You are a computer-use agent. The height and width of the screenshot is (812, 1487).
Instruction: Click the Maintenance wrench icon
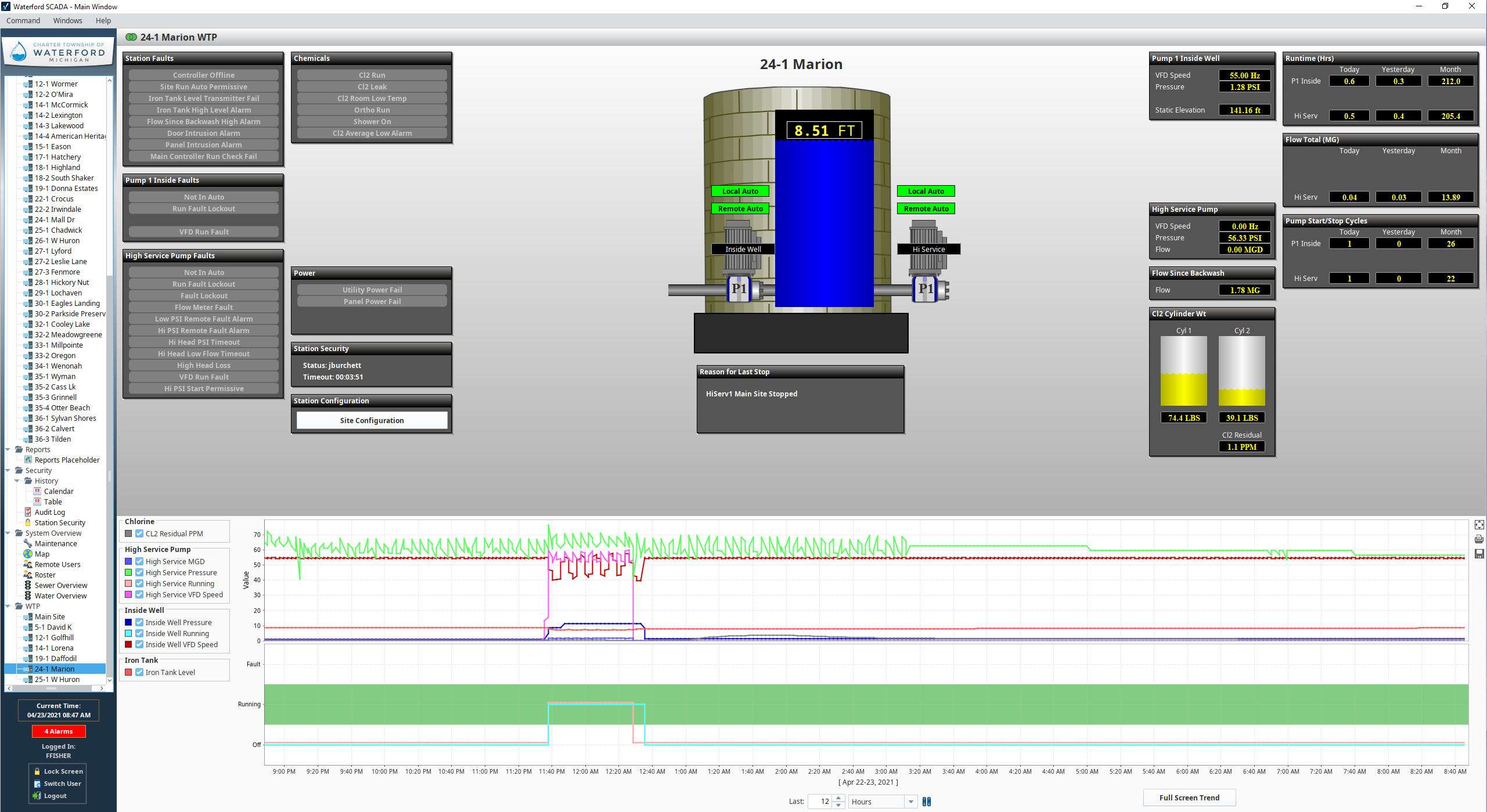27,543
